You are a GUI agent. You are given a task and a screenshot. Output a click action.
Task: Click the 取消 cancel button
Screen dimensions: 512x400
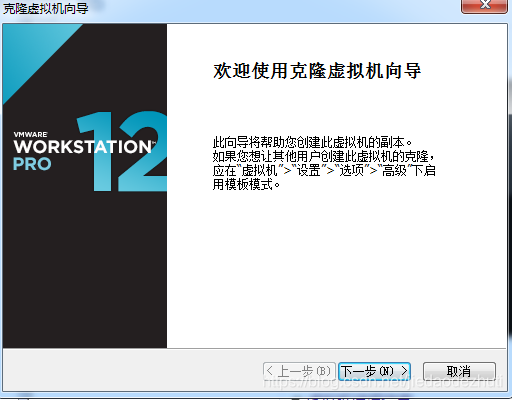coord(459,371)
